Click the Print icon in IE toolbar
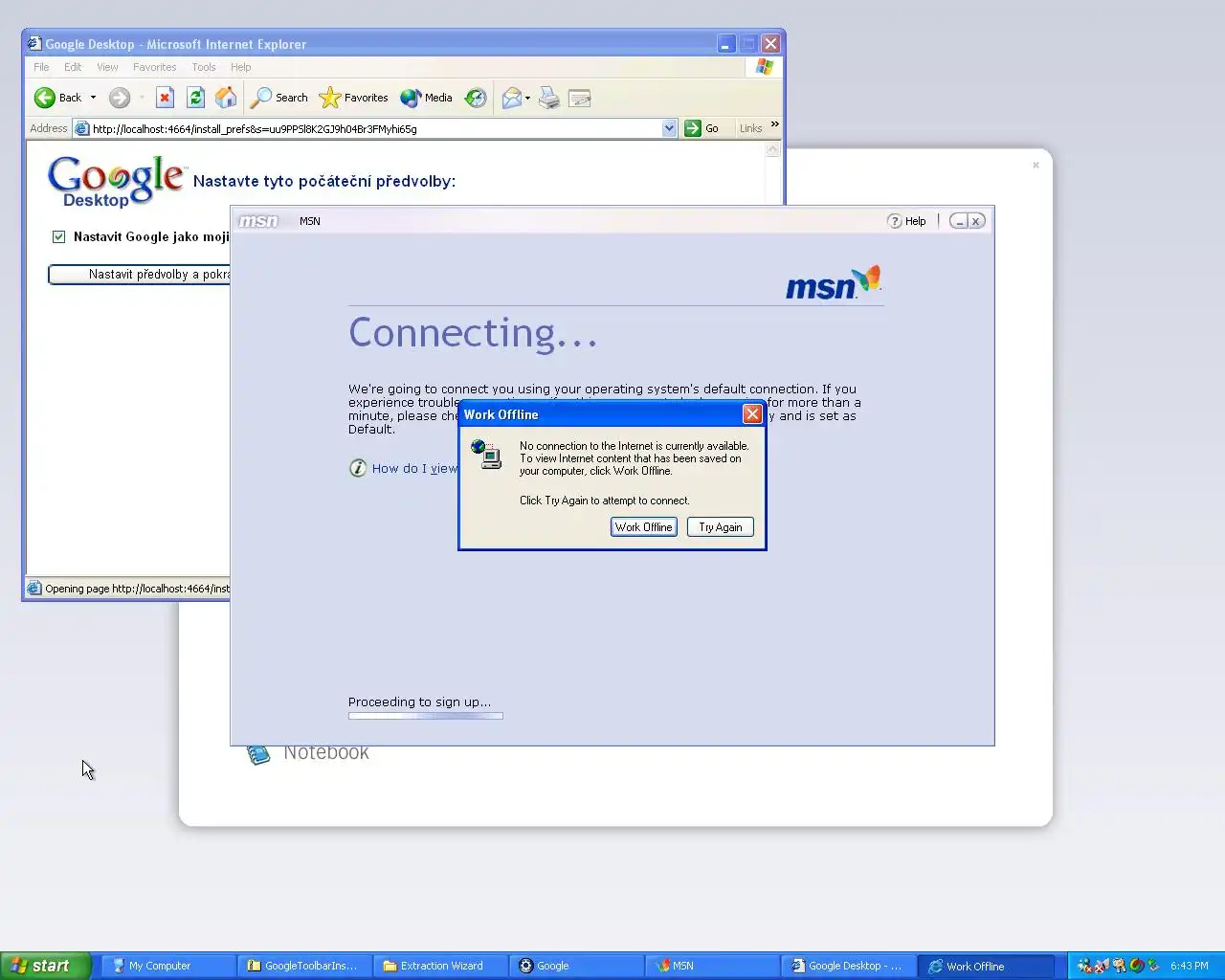The height and width of the screenshot is (980, 1225). point(548,98)
